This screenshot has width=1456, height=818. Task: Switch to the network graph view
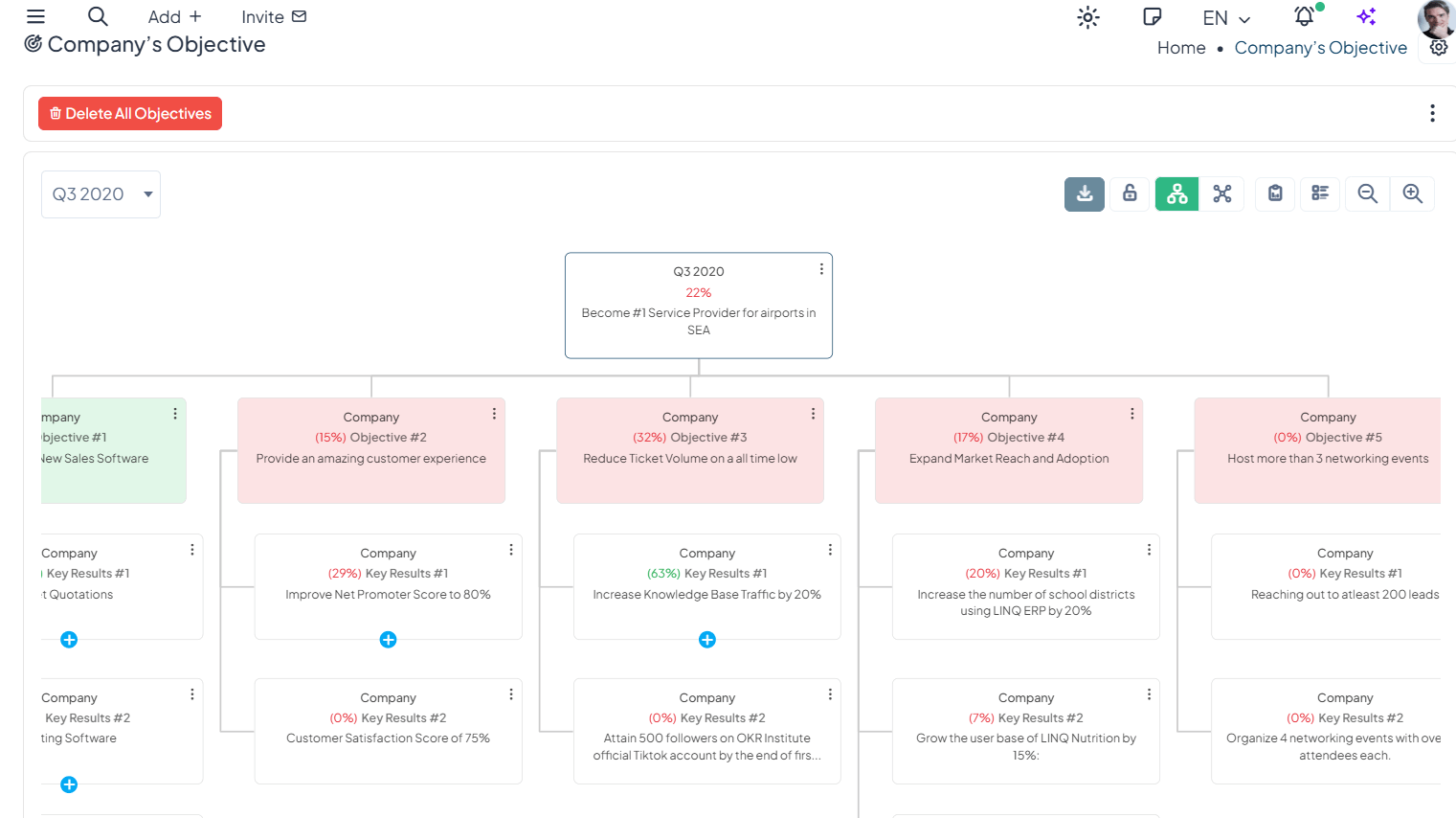coord(1222,194)
